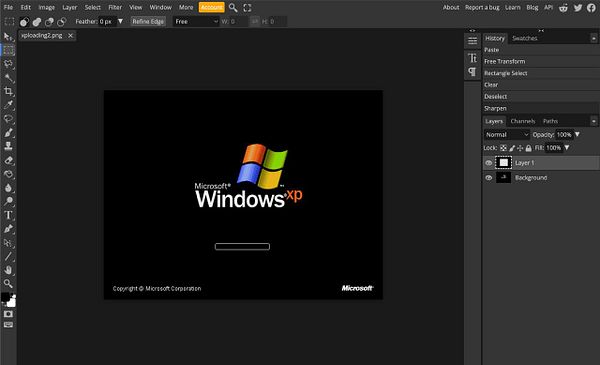Choose Intersect selection mode
The width and height of the screenshot is (600, 365).
[x=61, y=22]
